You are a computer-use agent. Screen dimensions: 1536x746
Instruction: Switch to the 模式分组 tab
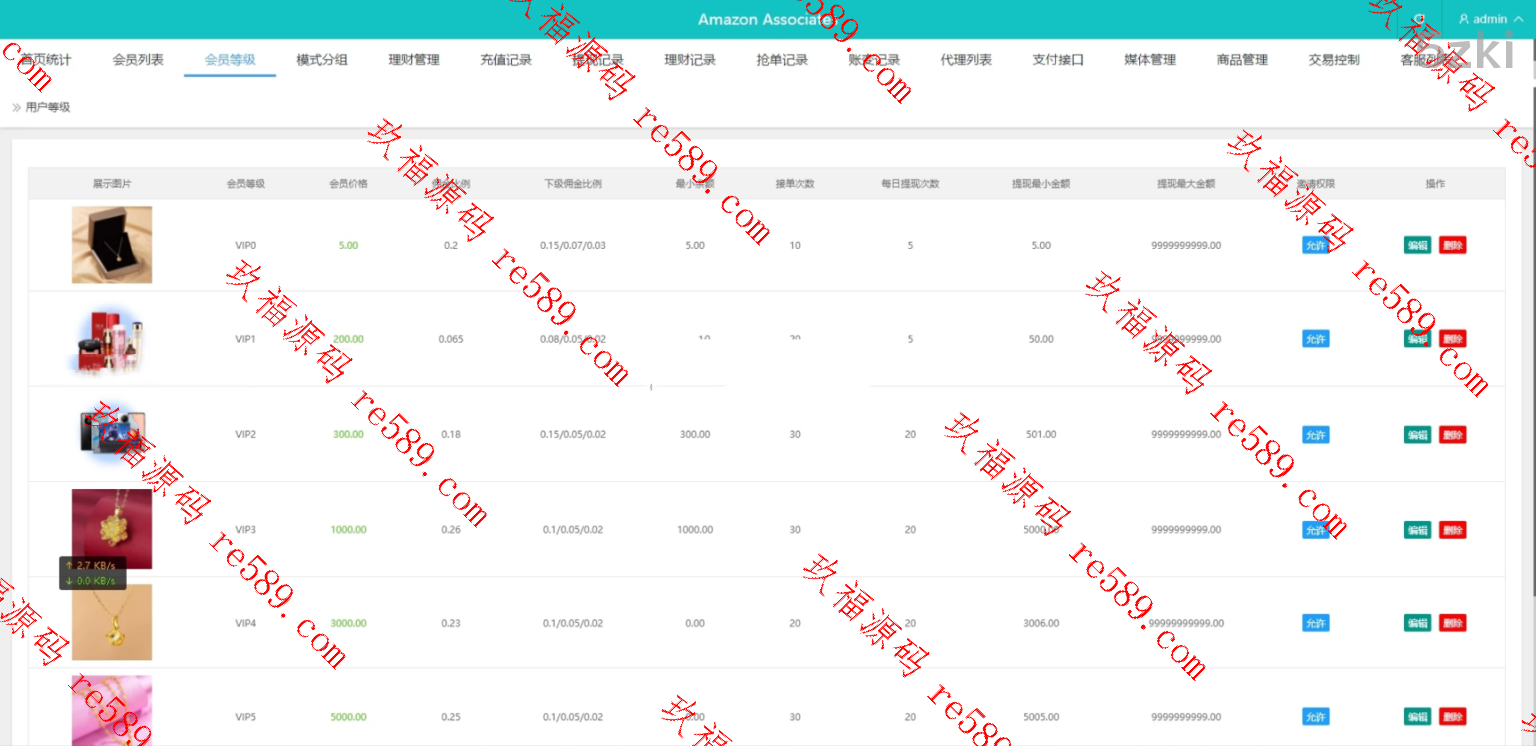(x=322, y=60)
